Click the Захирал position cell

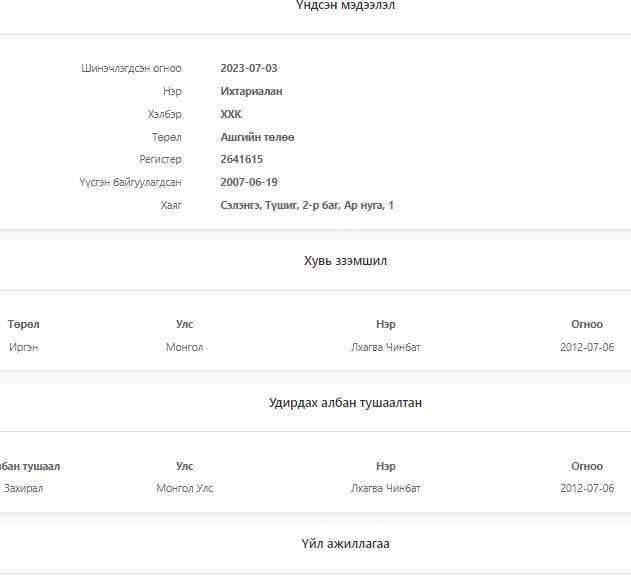point(24,488)
